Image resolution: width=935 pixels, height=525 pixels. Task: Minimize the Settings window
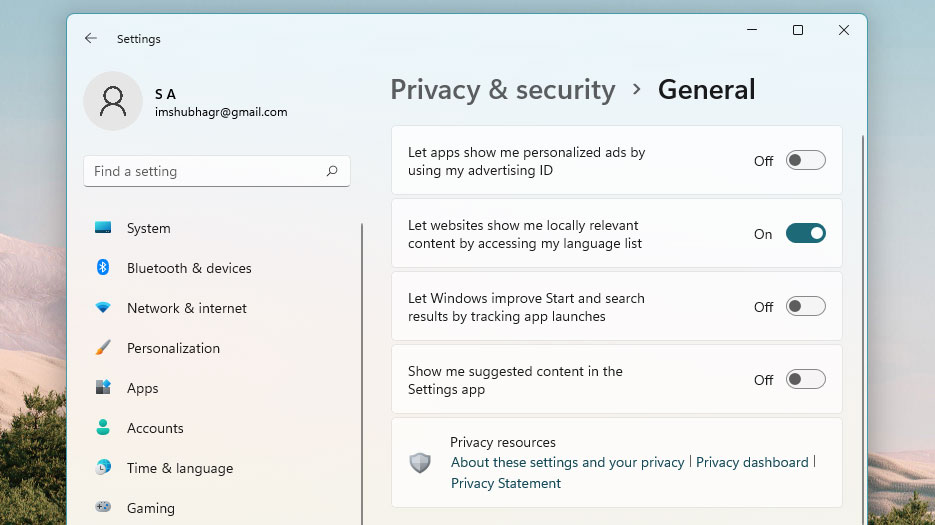752,30
